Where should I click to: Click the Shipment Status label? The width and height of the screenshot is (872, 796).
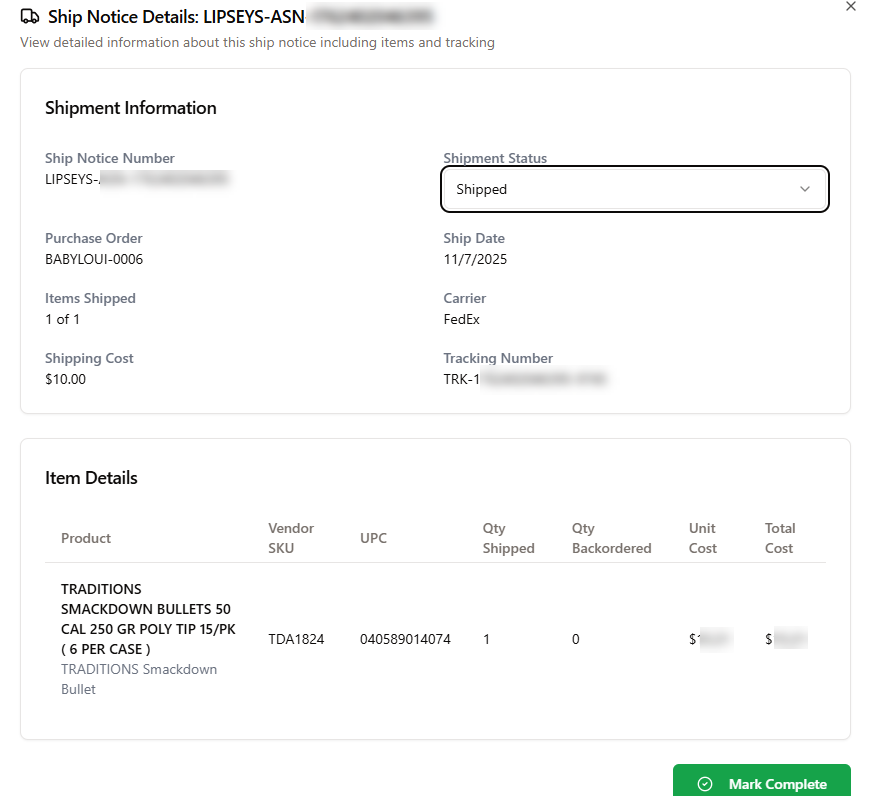pyautogui.click(x=495, y=158)
